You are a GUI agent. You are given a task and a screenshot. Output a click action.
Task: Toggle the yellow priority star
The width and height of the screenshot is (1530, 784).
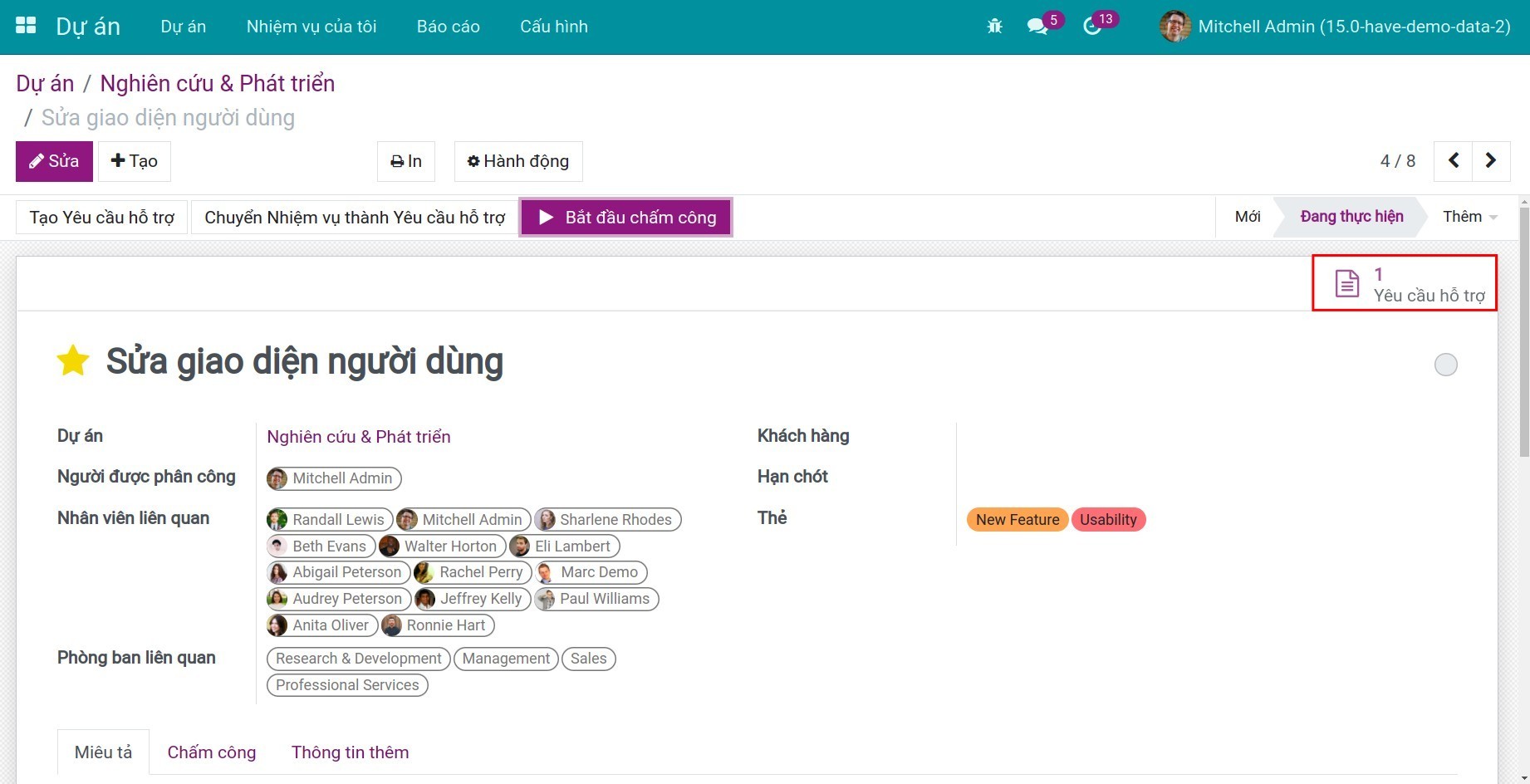point(73,361)
